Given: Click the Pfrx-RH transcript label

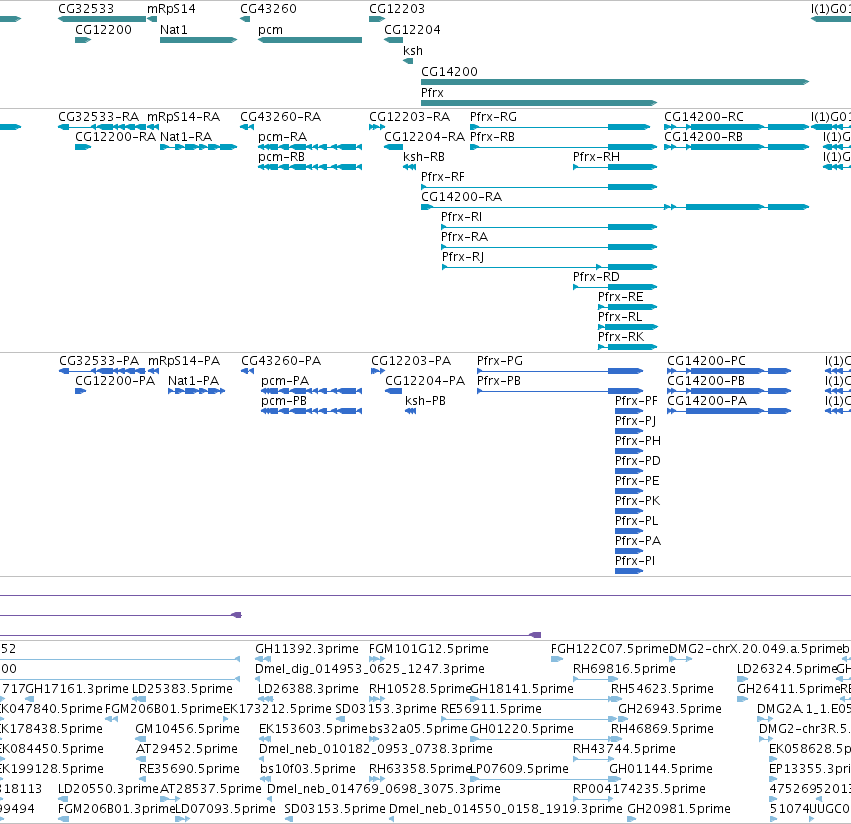Looking at the screenshot, I should 596,157.
